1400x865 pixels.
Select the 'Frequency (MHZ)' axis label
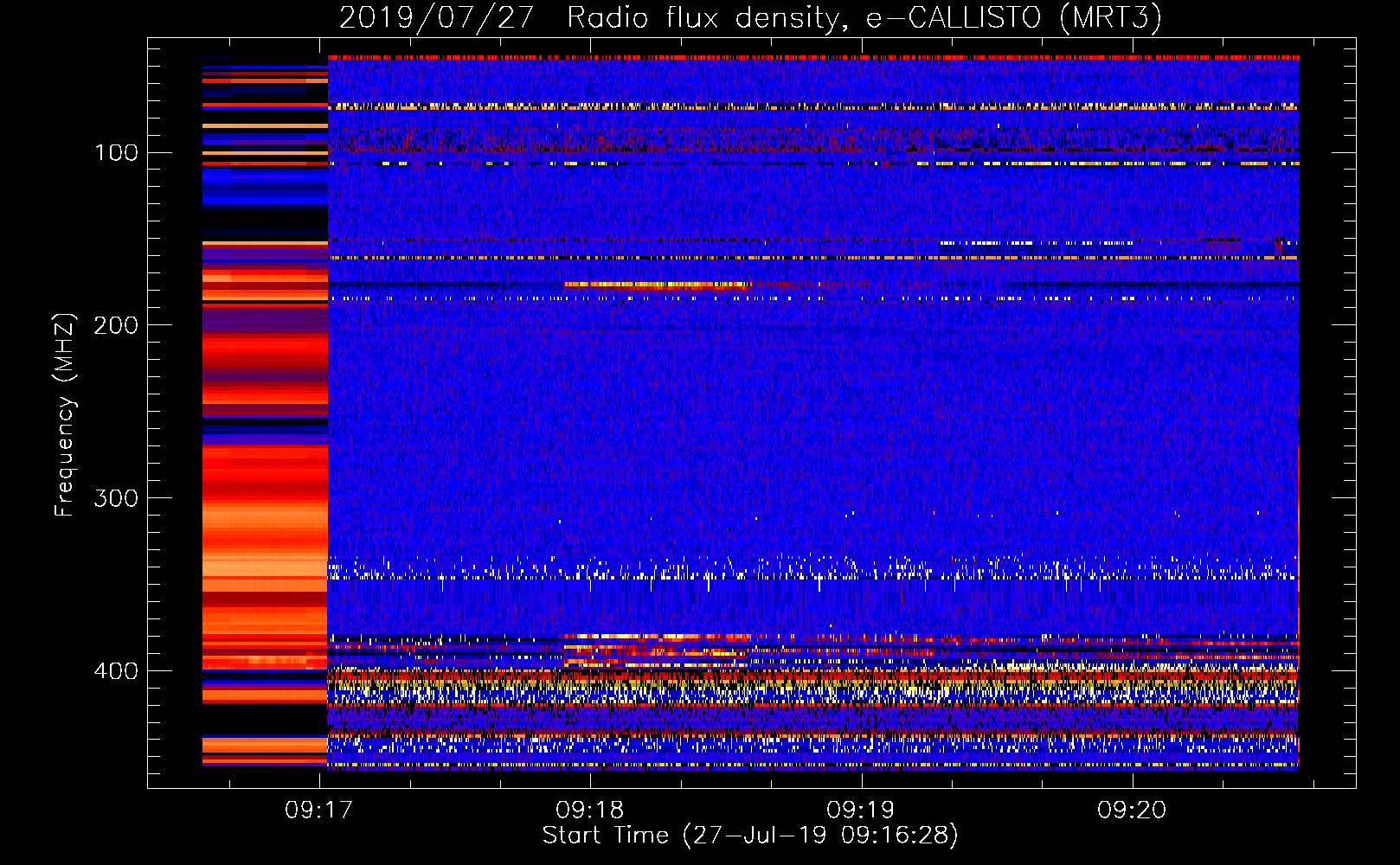point(65,414)
